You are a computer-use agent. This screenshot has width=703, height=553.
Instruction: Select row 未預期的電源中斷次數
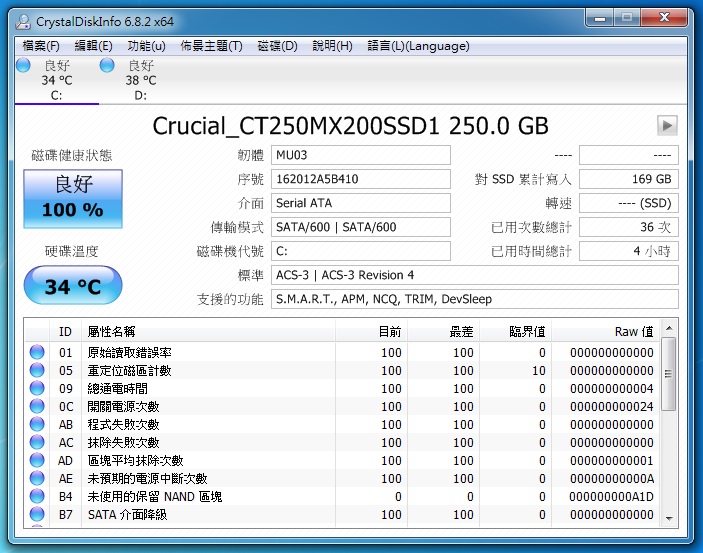[x=342, y=478]
